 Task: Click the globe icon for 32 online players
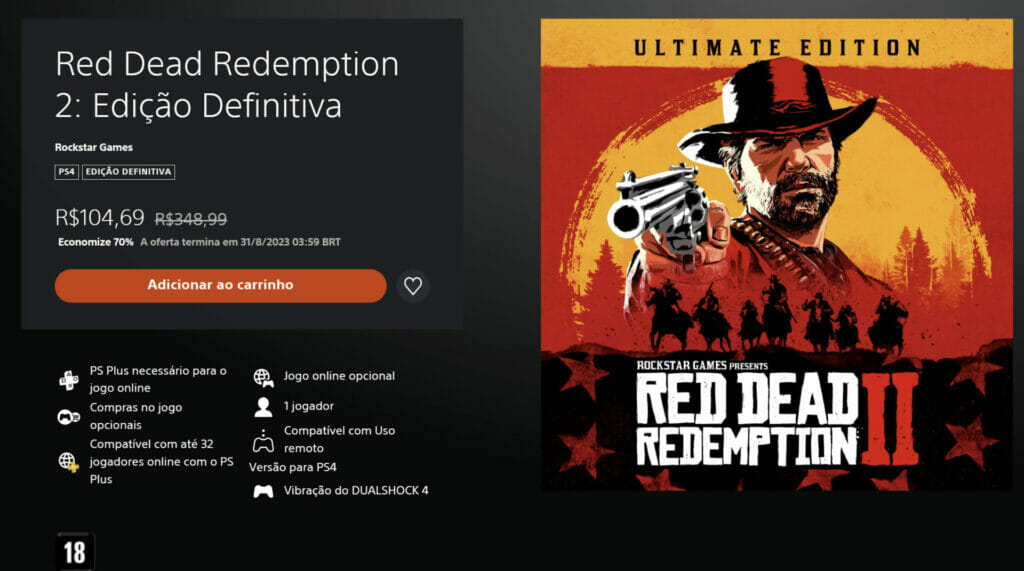(x=69, y=461)
